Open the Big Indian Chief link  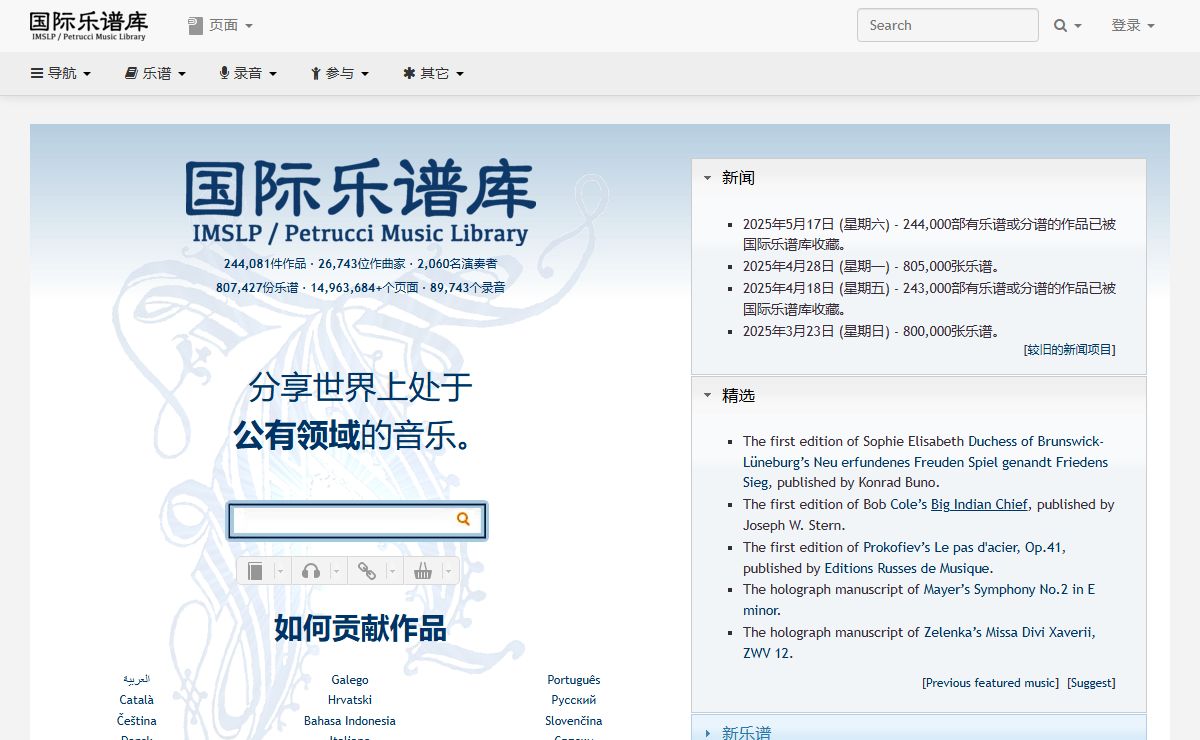pyautogui.click(x=979, y=505)
